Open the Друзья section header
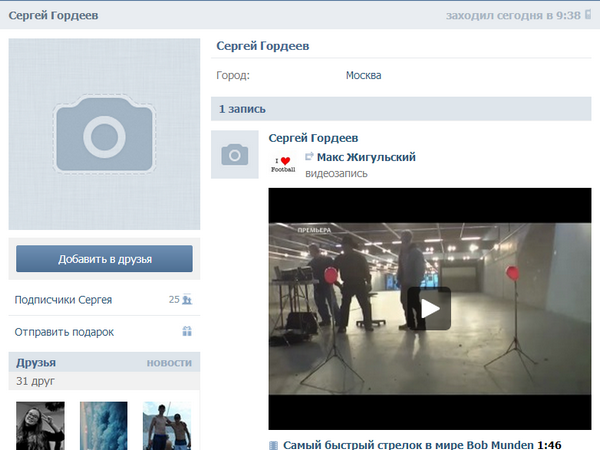 point(36,362)
